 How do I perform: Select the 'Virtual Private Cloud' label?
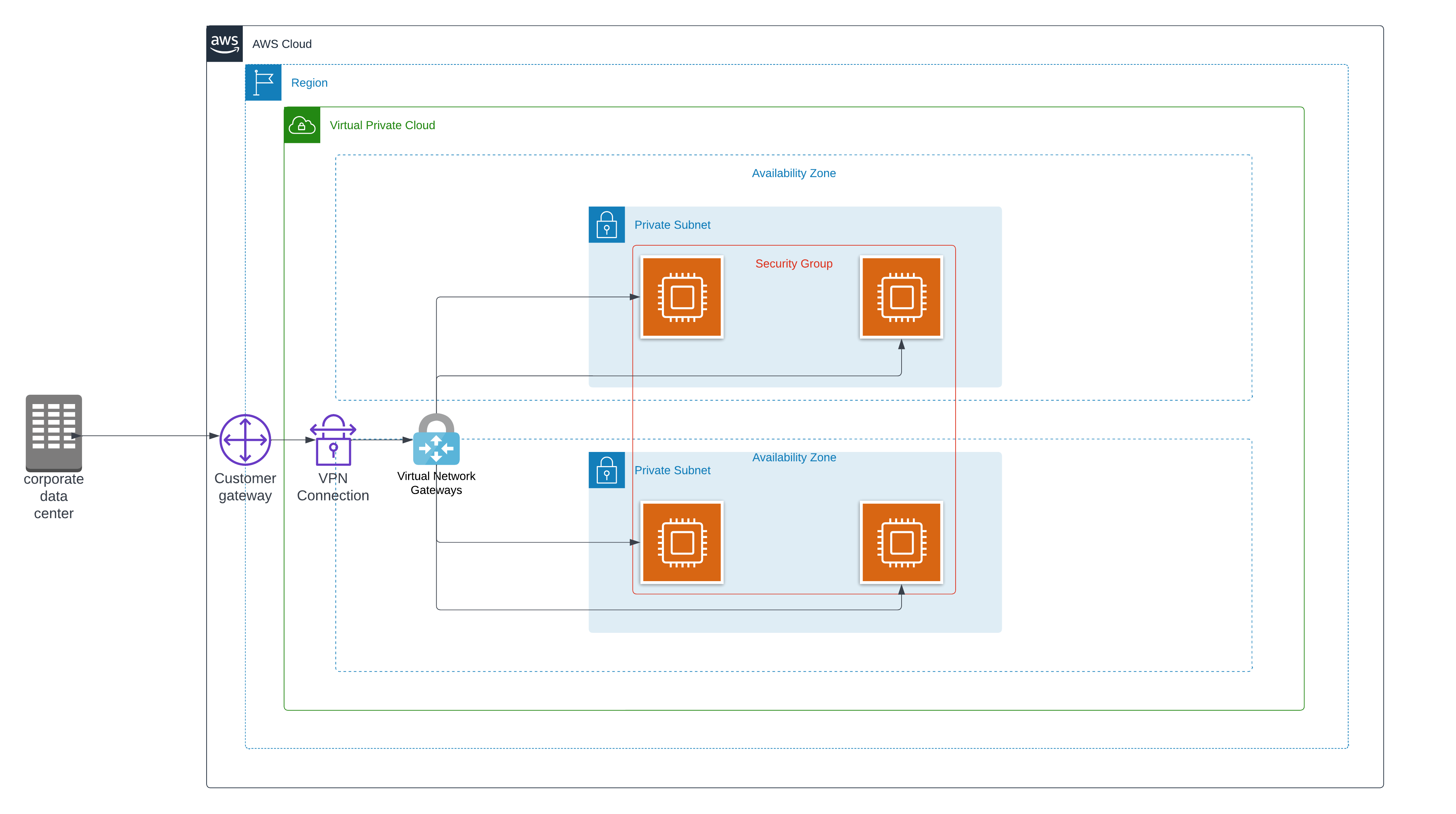pos(383,125)
